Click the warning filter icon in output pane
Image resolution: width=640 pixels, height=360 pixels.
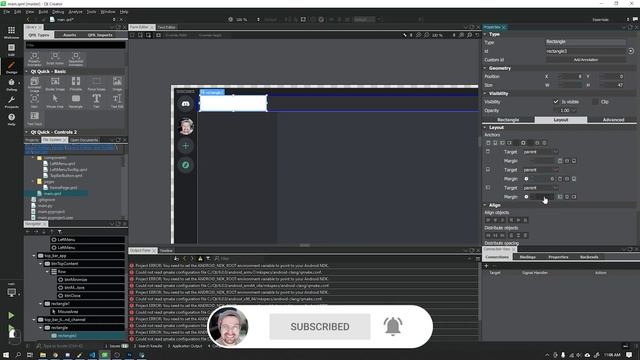(x=200, y=258)
